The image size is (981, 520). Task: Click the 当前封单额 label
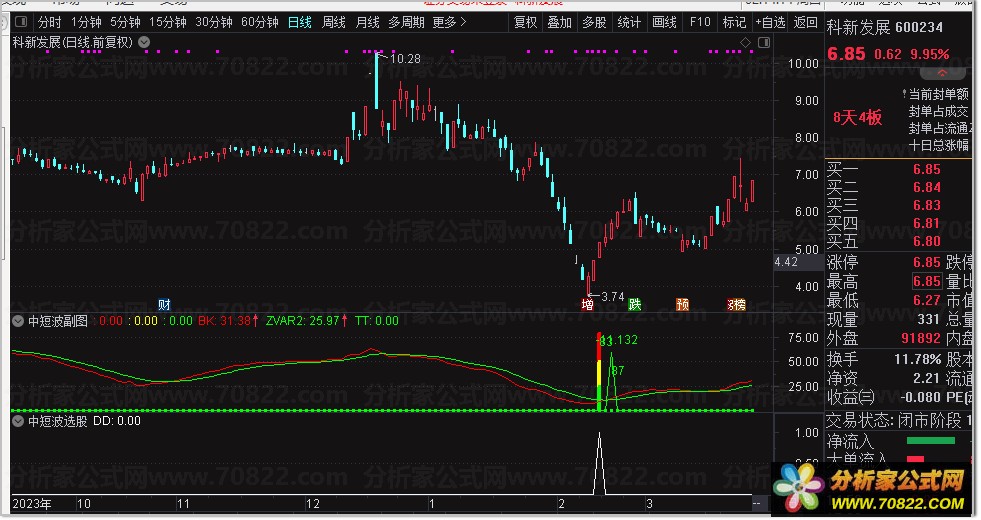(938, 94)
